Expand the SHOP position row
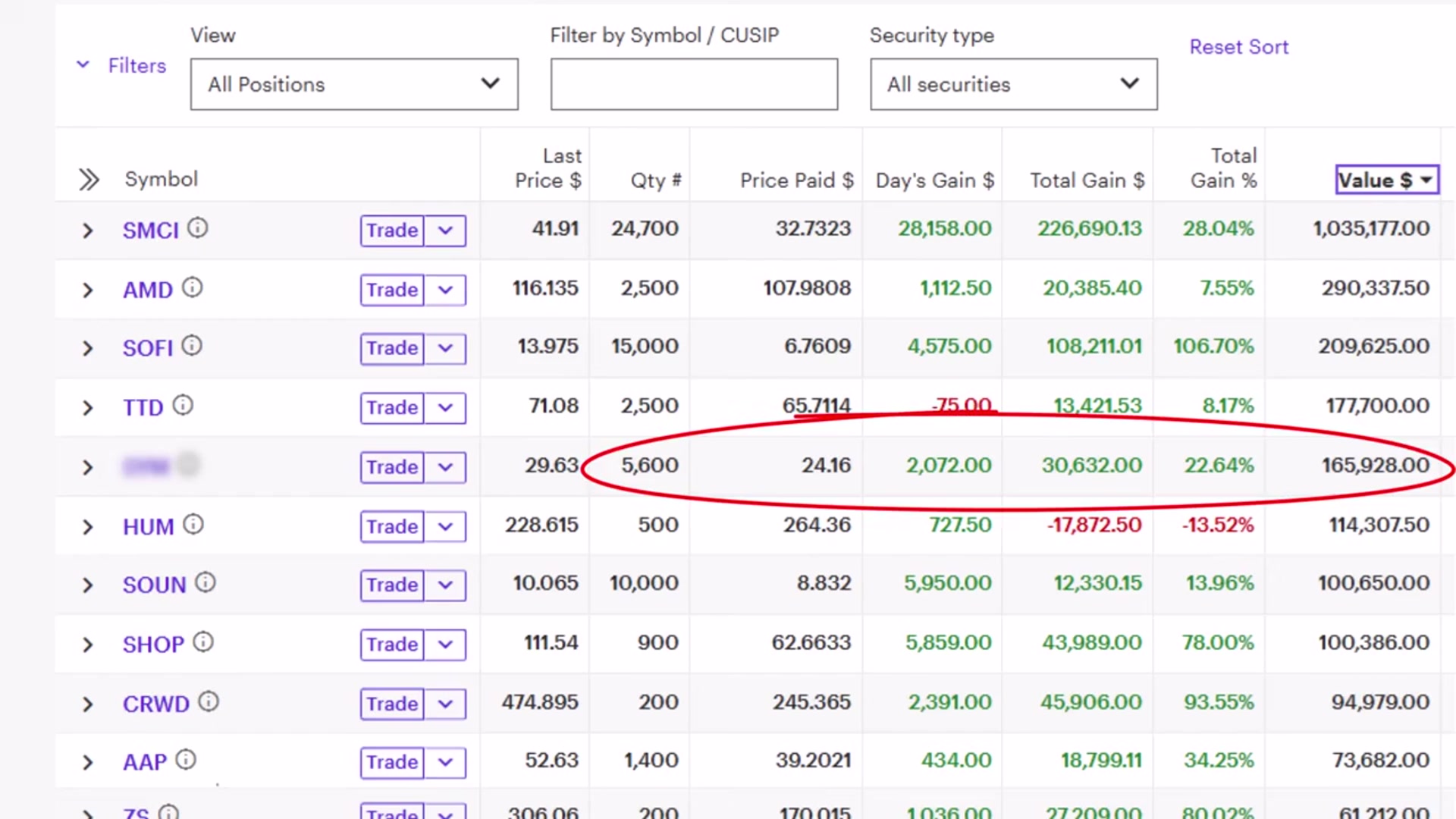The image size is (1456, 819). click(x=87, y=645)
